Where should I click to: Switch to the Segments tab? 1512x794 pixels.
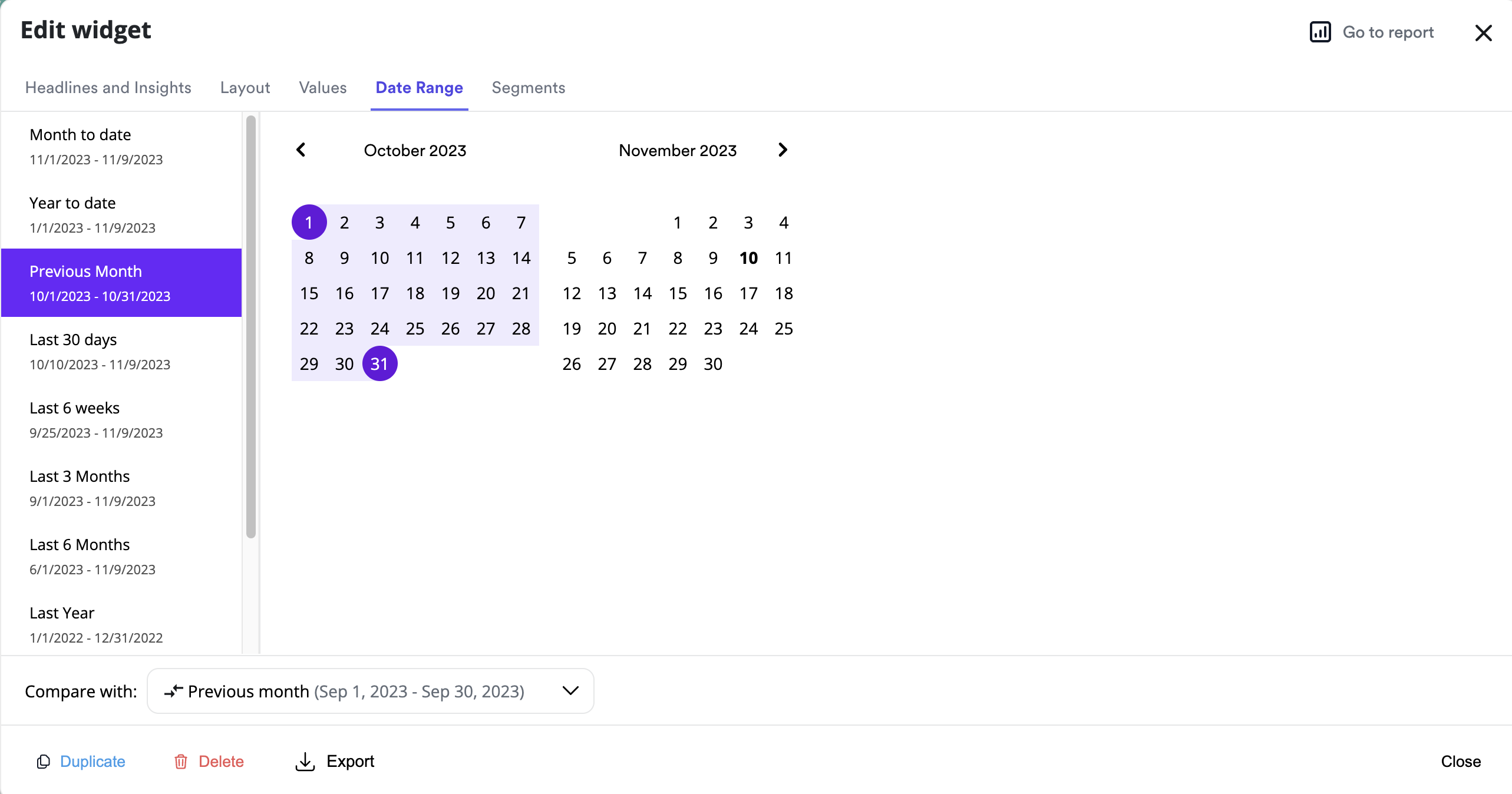tap(528, 88)
